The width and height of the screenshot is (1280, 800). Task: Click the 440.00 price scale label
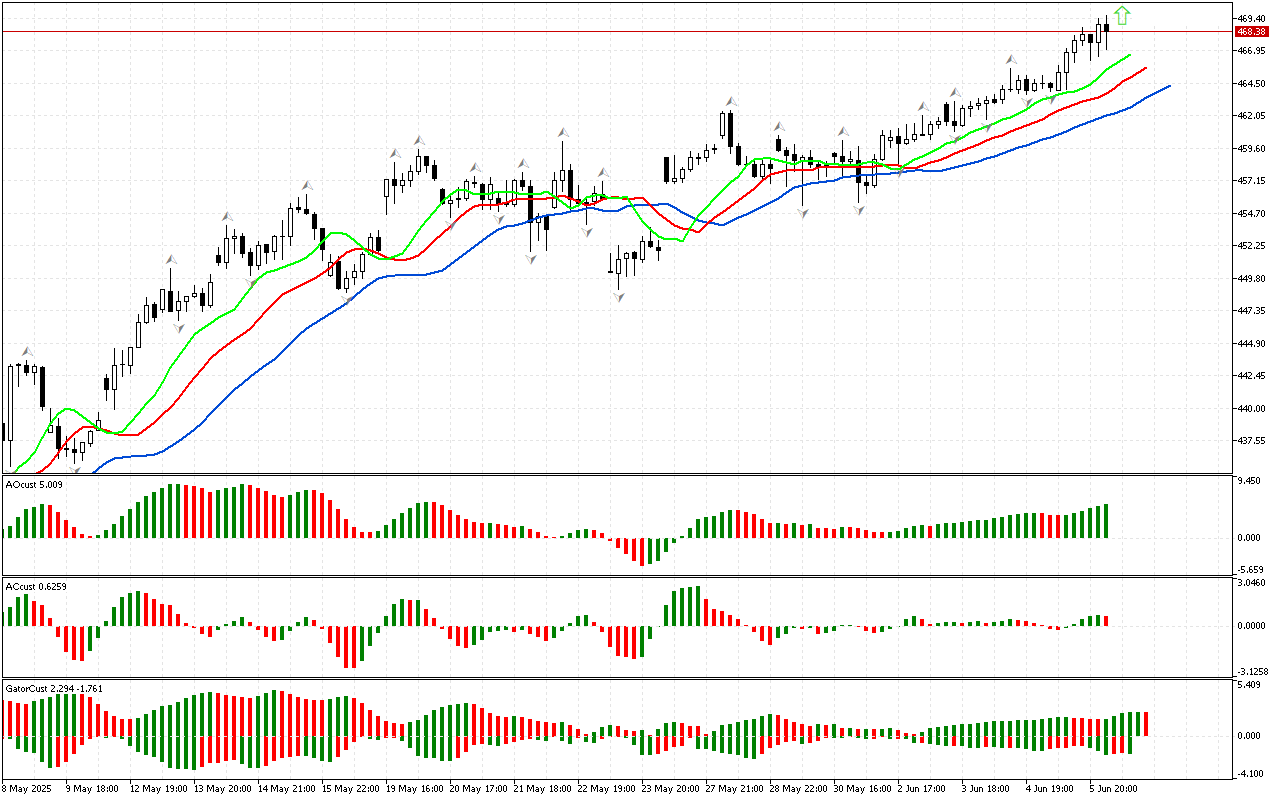[1252, 408]
